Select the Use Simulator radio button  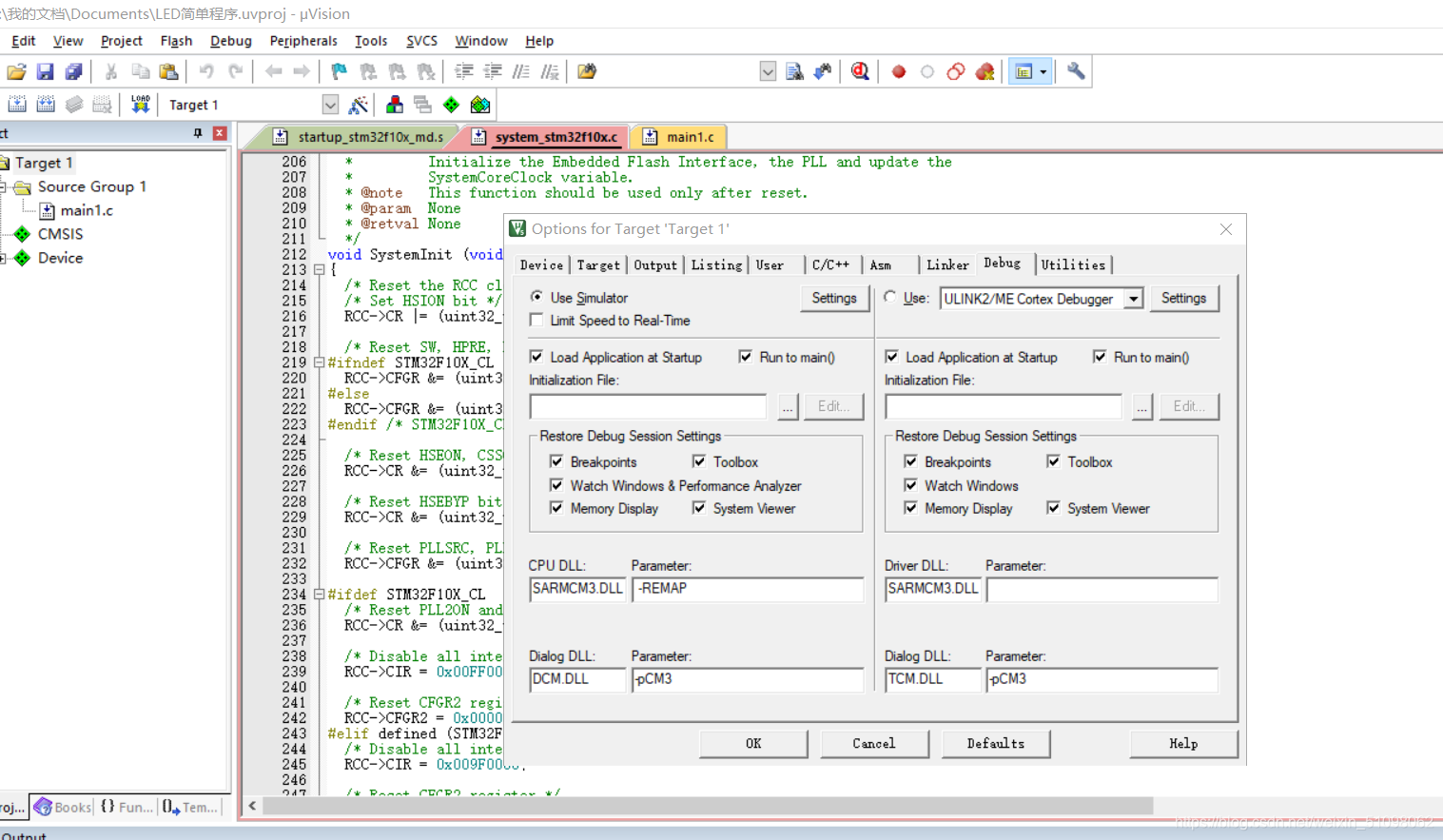(537, 298)
